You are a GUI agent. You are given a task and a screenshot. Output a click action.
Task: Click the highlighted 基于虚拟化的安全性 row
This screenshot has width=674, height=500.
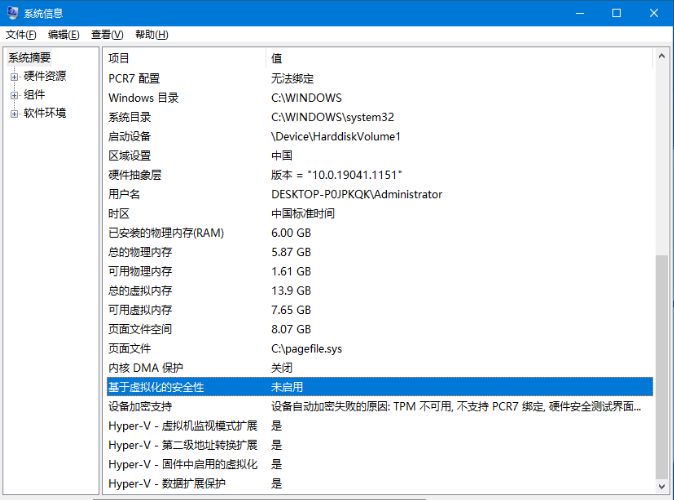[x=380, y=387]
